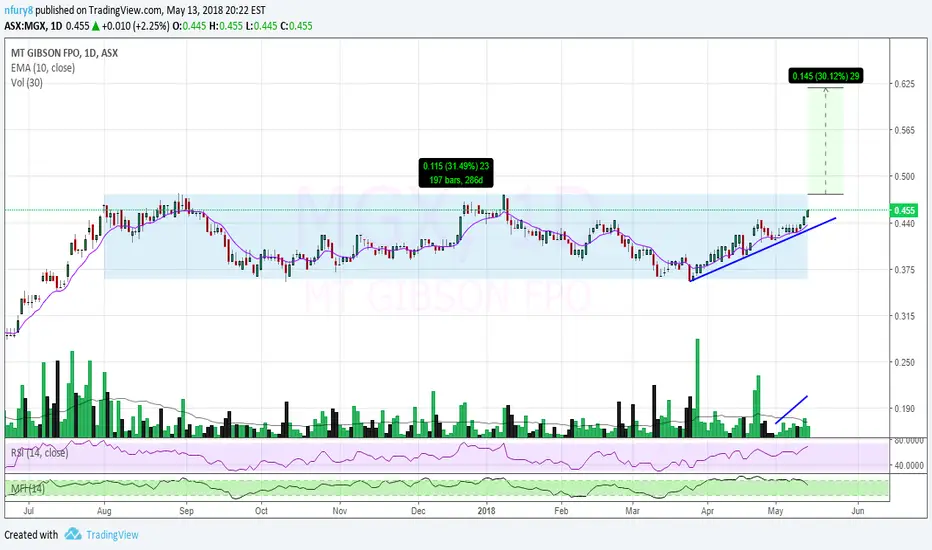
Task: Click the RSI (14, close) indicator label
Action: pos(39,453)
